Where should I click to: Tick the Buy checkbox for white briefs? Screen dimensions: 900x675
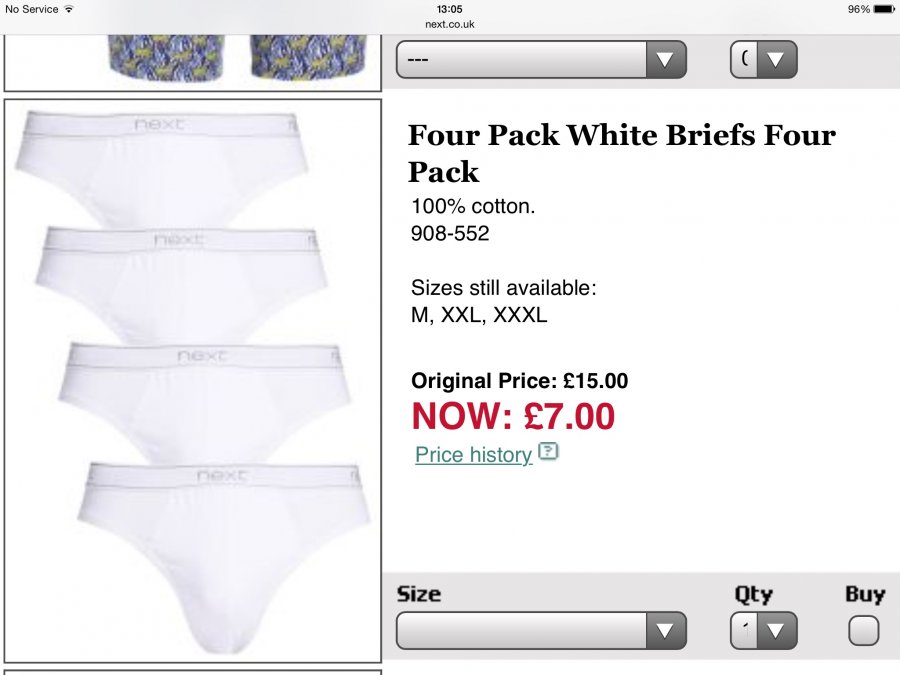click(x=863, y=630)
